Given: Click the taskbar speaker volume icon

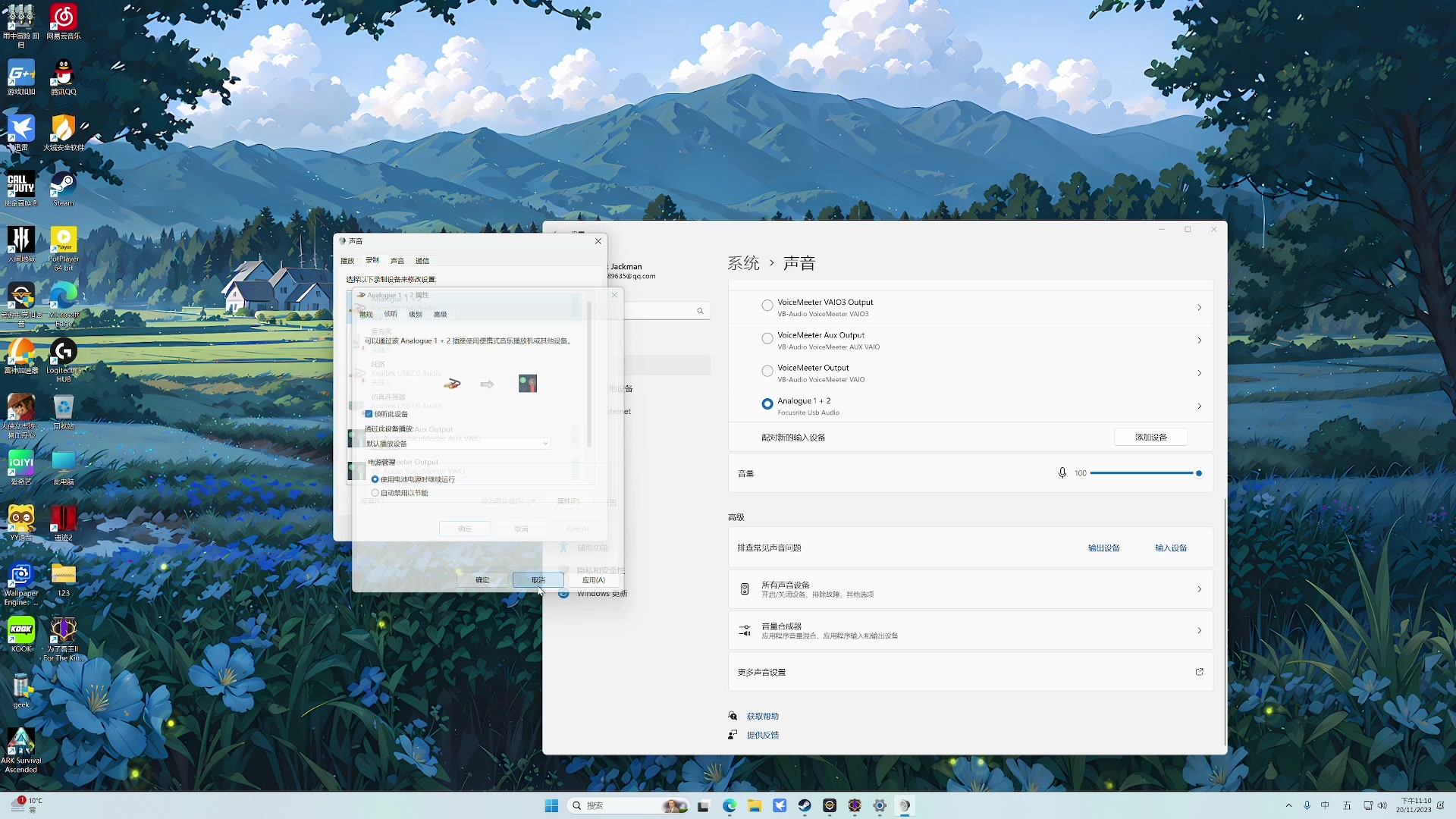Looking at the screenshot, I should tap(1382, 805).
